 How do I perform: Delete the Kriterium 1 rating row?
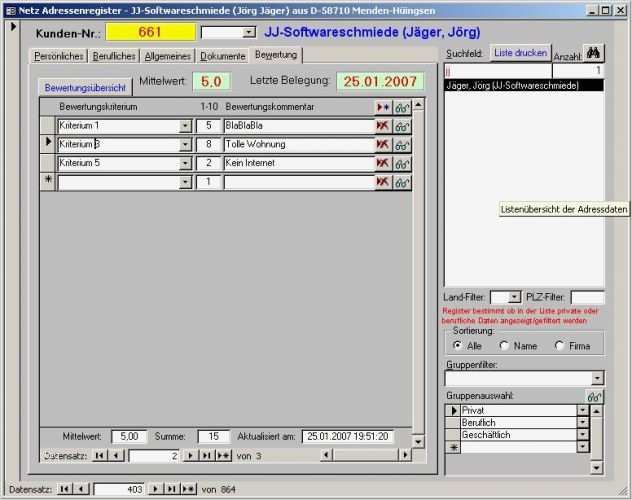coord(383,126)
